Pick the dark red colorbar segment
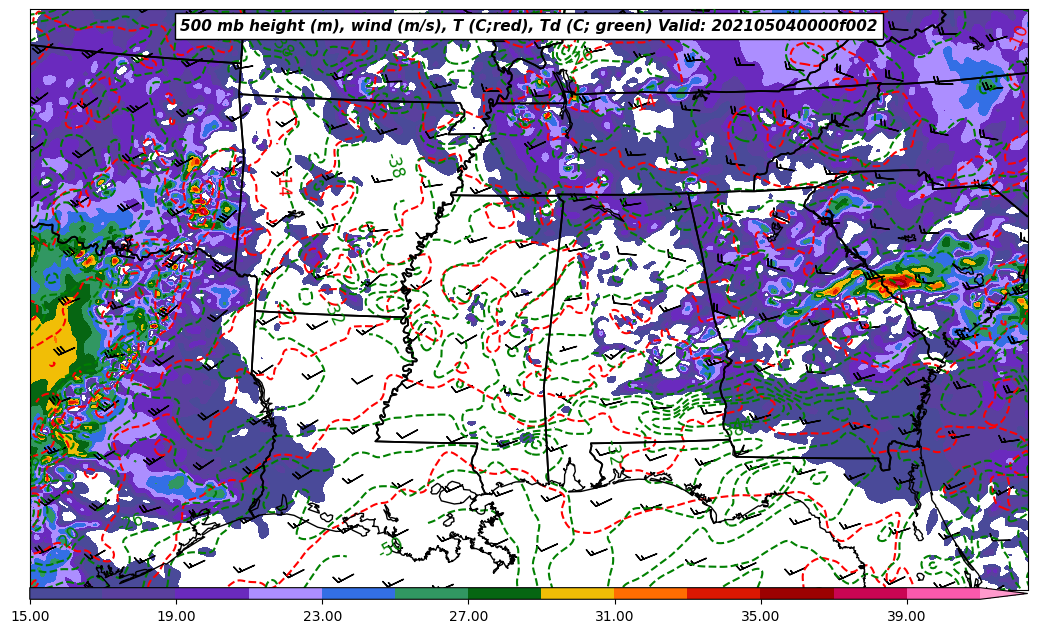The height and width of the screenshot is (633, 1037). [x=796, y=593]
